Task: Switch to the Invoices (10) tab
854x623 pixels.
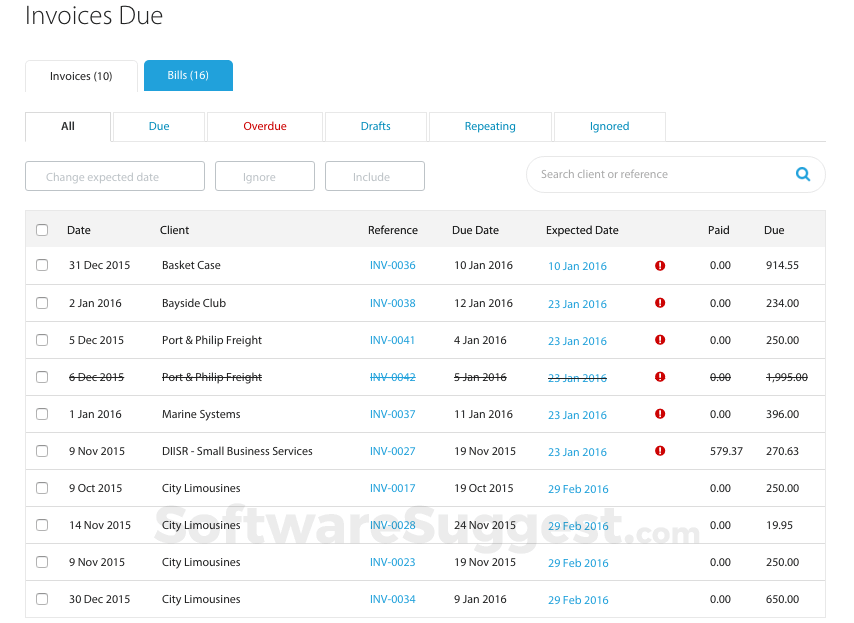Action: tap(80, 75)
